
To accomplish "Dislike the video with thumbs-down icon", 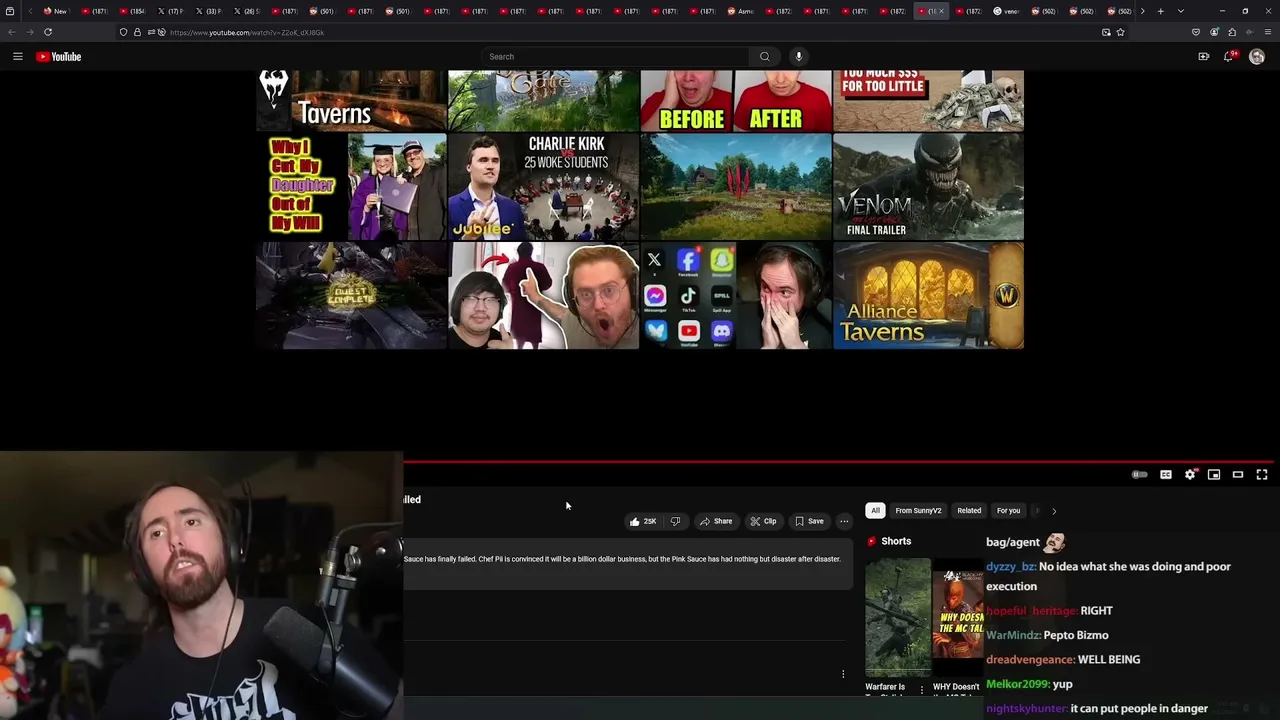I will (x=675, y=521).
